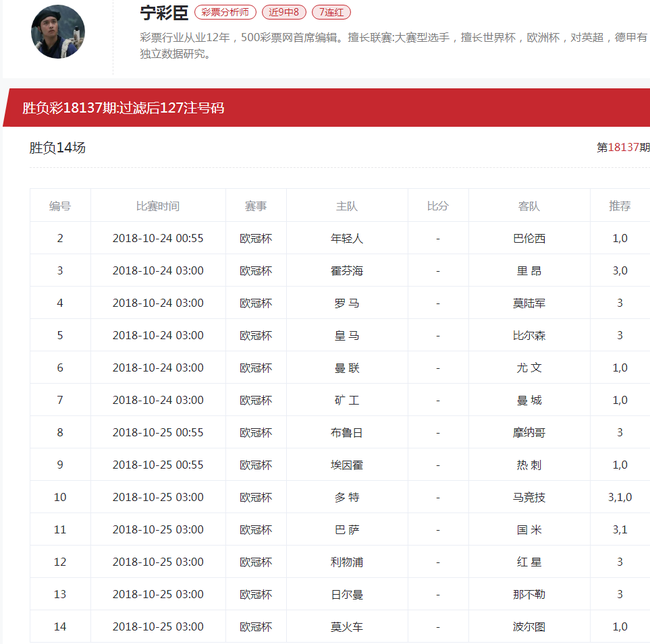Select home team 矿工
This screenshot has height=644, width=650.
pos(347,400)
